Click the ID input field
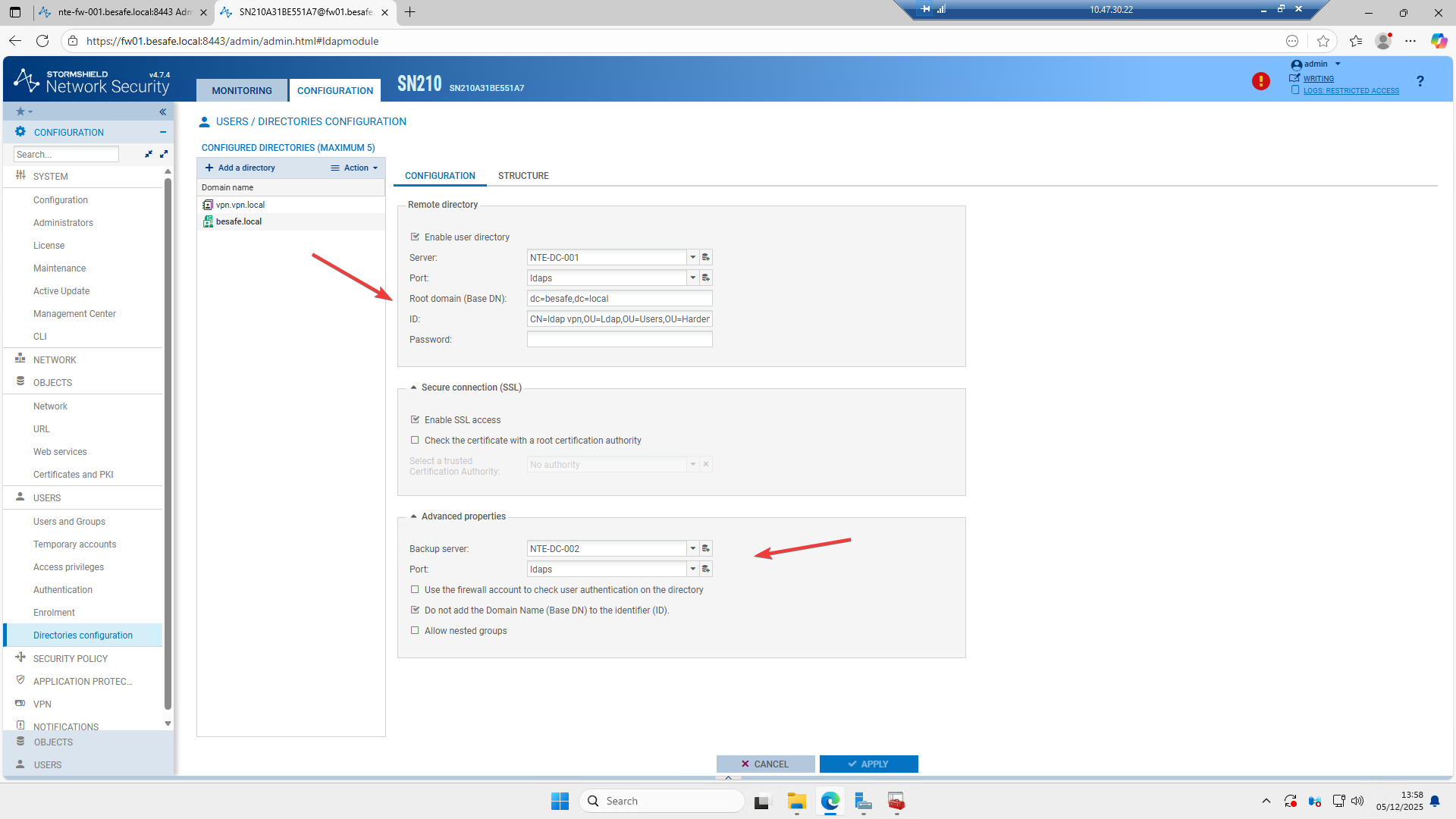1456x819 pixels. coord(620,319)
